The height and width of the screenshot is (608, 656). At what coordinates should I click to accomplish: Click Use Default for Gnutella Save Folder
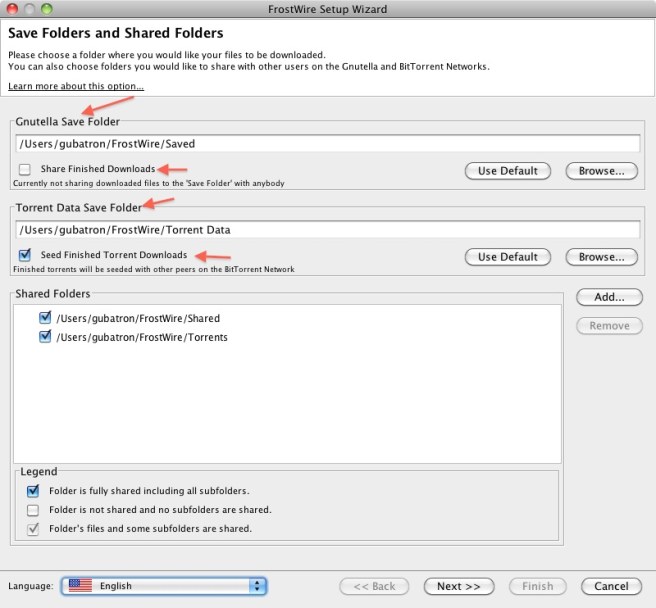tap(507, 171)
